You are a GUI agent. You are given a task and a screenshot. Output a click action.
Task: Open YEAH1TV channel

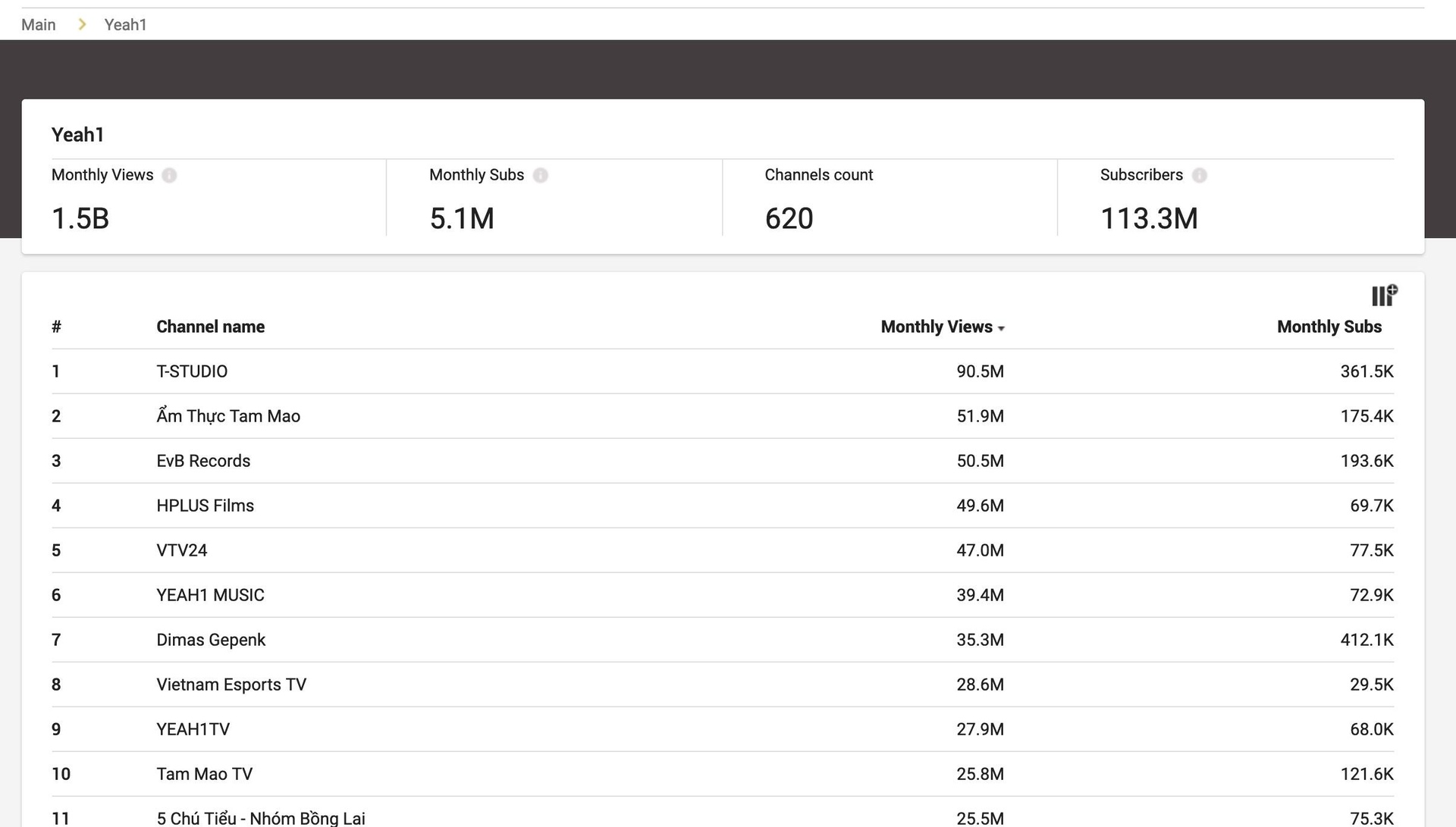point(193,729)
